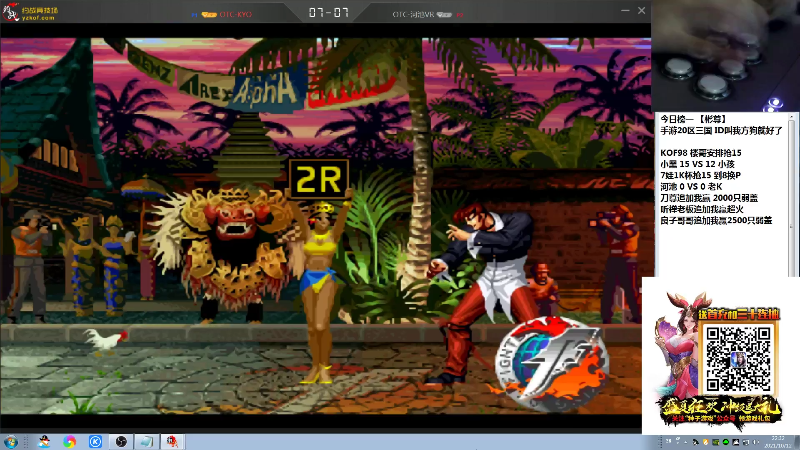Click the P2 VIP badge beside OTC-河池VR
This screenshot has height=450, width=800.
(444, 15)
